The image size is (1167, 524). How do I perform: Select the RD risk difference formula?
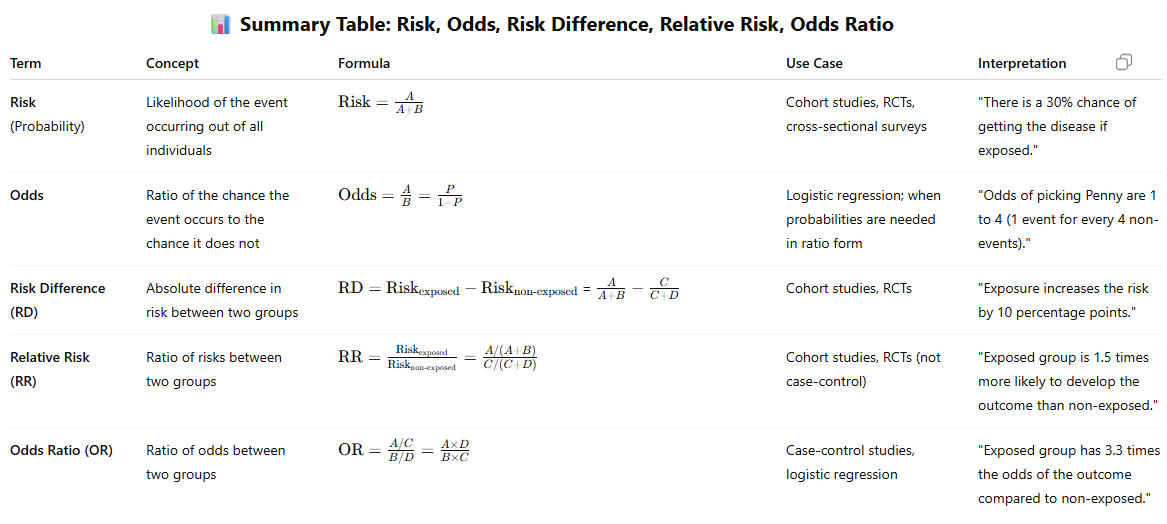(x=509, y=290)
